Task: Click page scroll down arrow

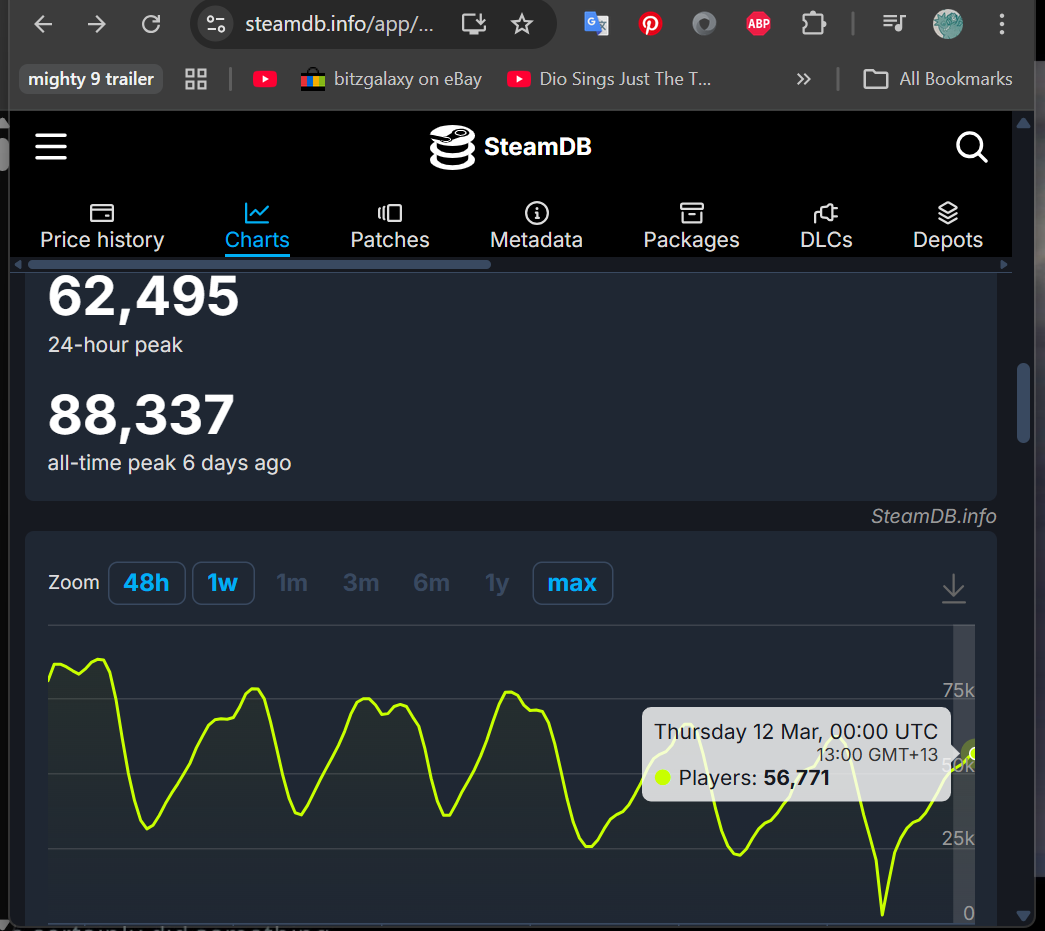Action: [x=1024, y=916]
